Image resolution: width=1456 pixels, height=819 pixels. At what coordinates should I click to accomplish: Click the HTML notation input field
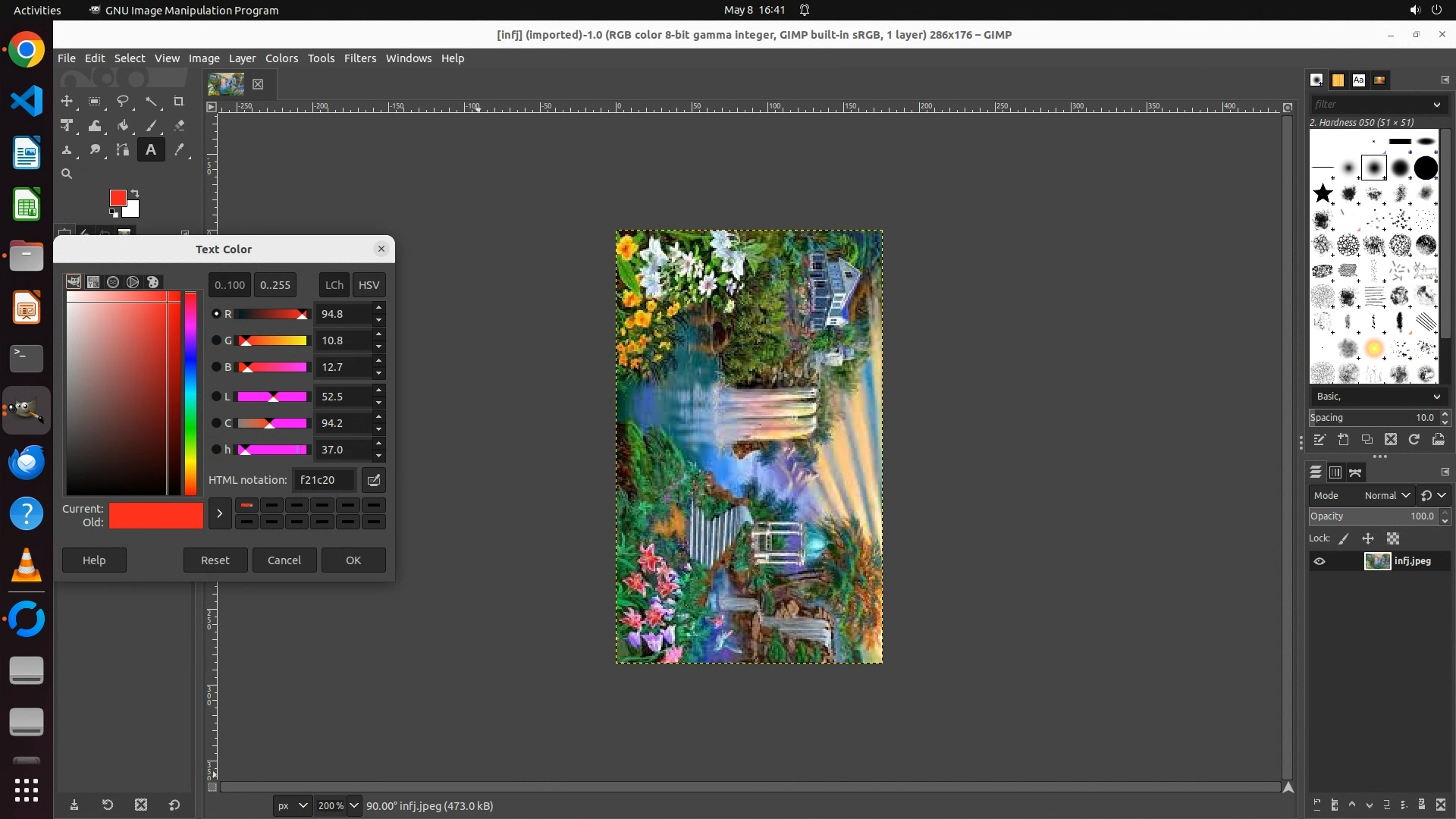324,480
